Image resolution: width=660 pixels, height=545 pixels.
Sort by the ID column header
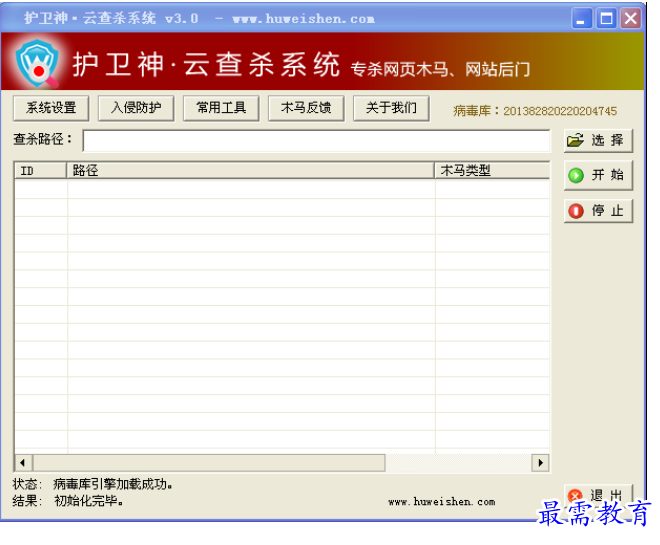40,170
